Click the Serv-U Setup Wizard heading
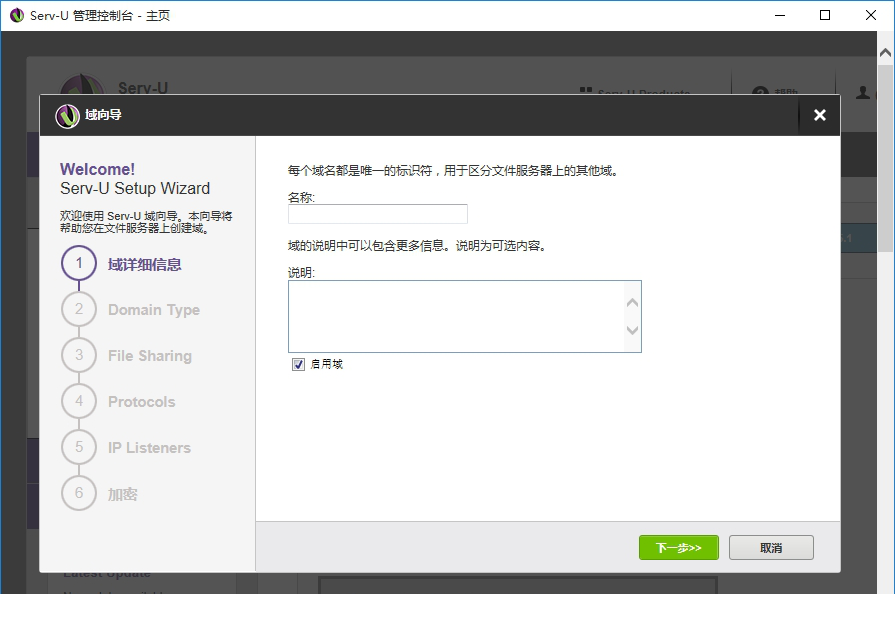The image size is (895, 617). tap(135, 188)
